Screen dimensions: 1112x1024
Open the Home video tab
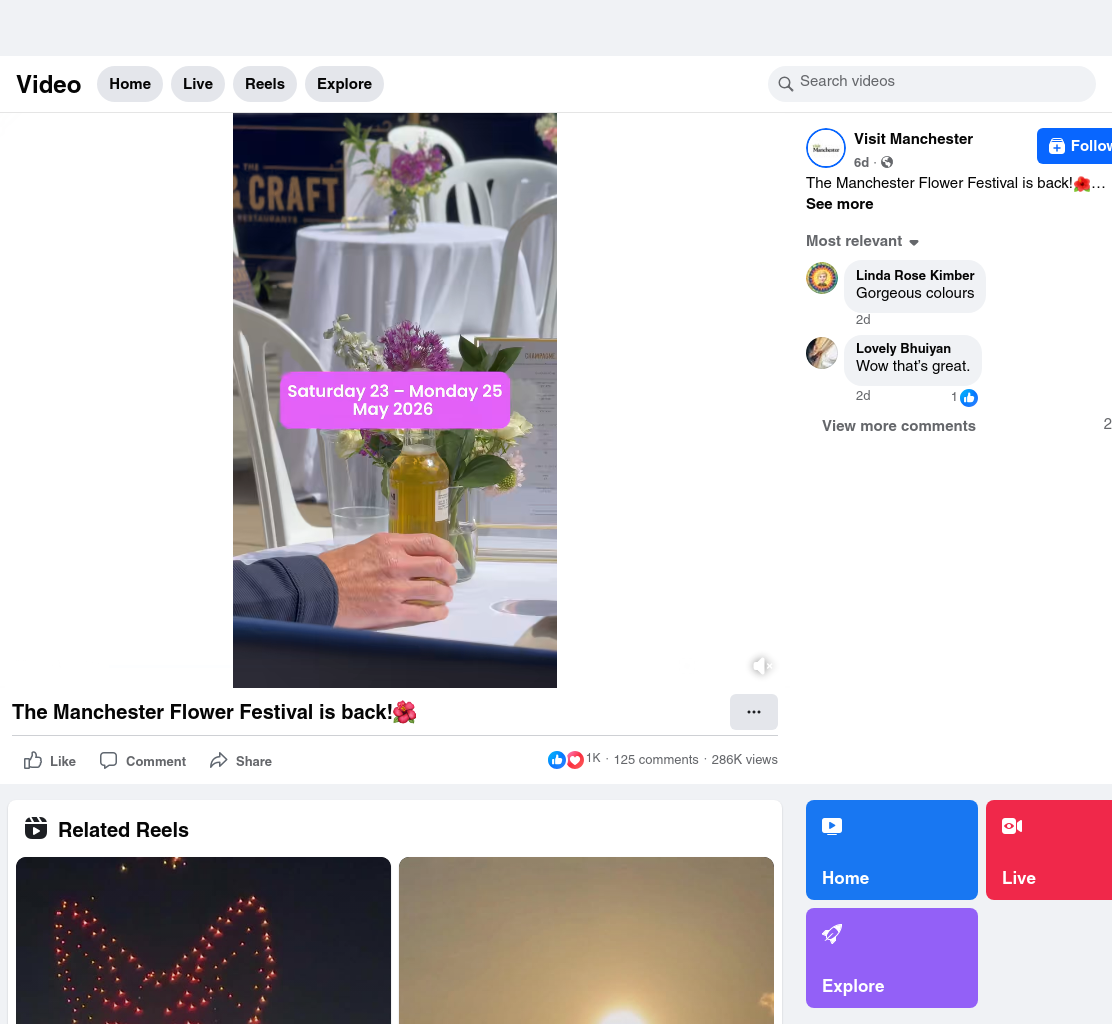(x=130, y=84)
